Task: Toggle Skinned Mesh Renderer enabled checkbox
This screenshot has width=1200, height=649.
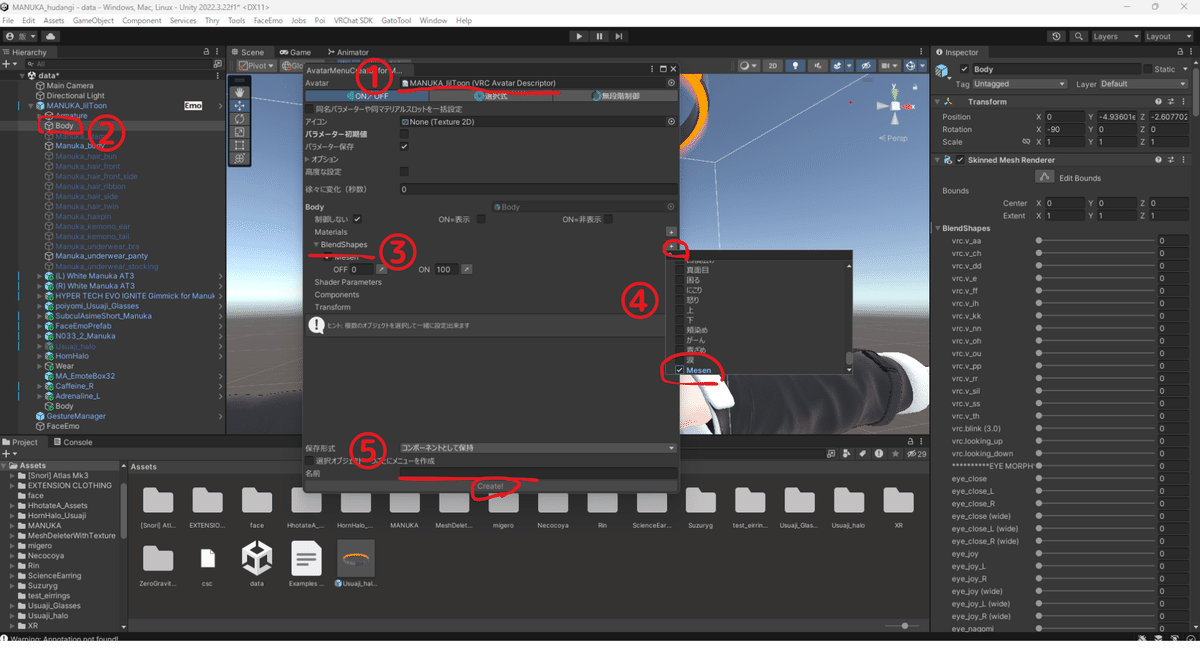Action: [x=961, y=160]
